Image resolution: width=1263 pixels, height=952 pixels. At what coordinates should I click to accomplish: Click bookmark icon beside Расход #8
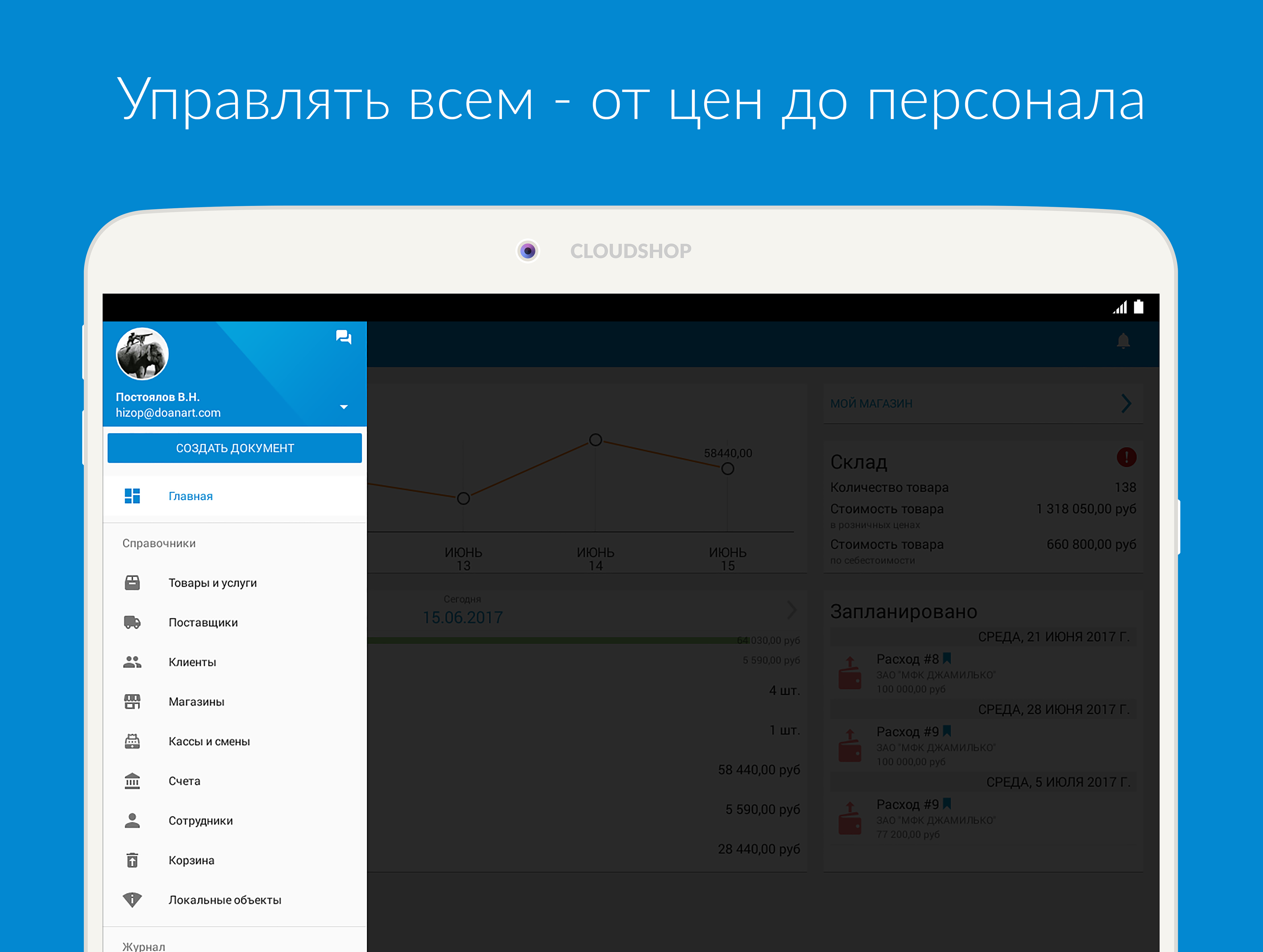(x=947, y=658)
